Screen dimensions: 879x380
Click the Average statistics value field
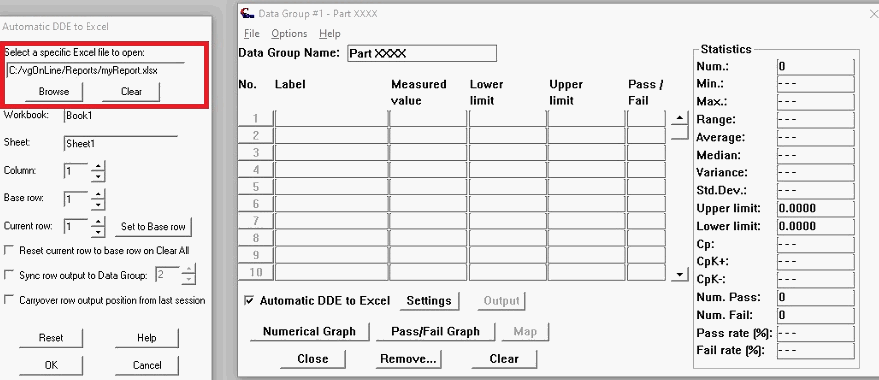pos(816,137)
